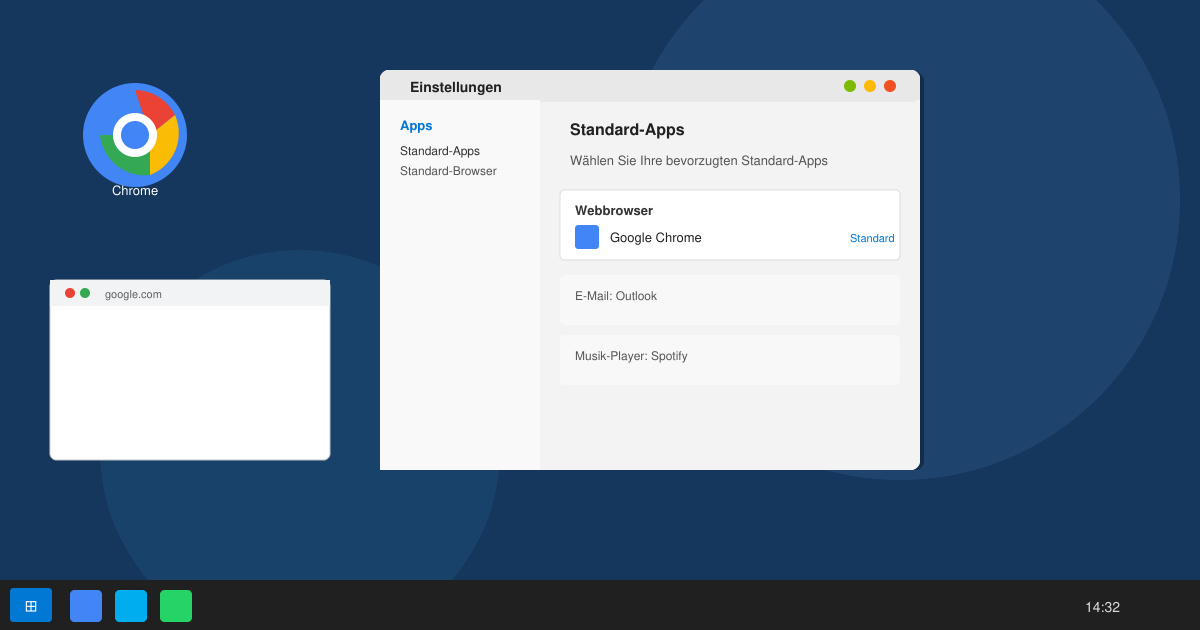Open the dark blue taskbar app icon
Screen dimensions: 1200x630
pyautogui.click(x=86, y=606)
